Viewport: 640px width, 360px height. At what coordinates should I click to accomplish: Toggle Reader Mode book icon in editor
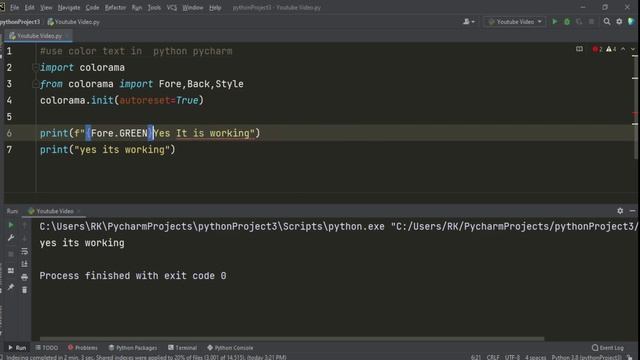pos(579,49)
